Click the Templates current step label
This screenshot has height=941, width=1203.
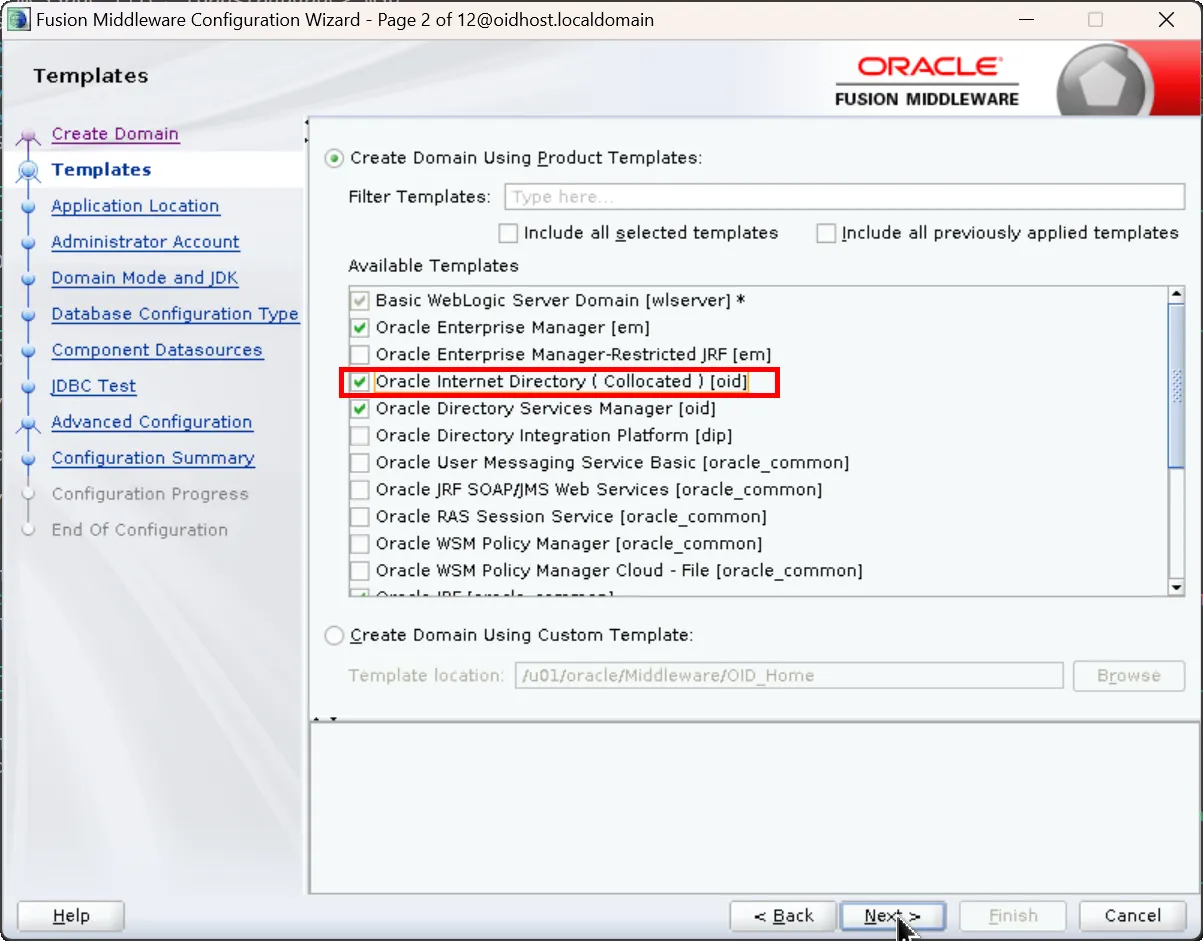[x=101, y=170]
